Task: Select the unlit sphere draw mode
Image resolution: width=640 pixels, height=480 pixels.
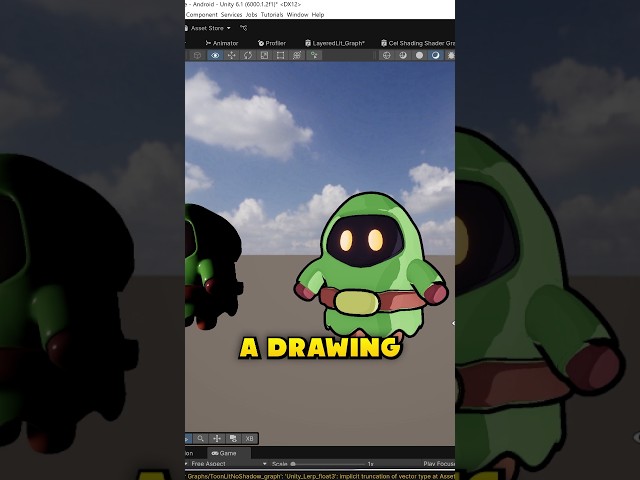Action: [x=419, y=56]
